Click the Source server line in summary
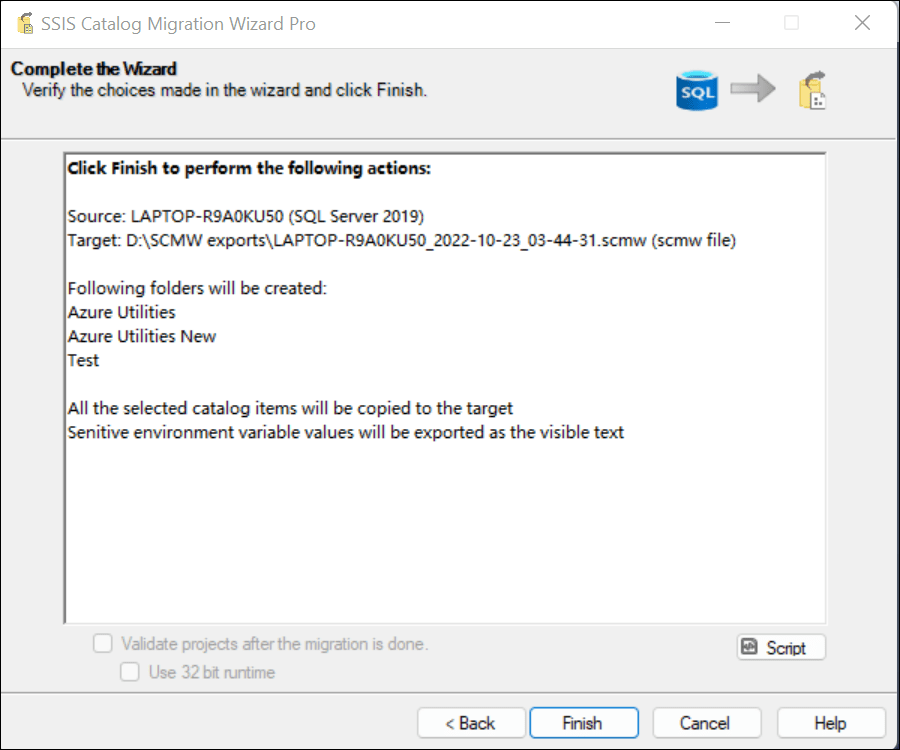The height and width of the screenshot is (750, 900). coord(246,216)
